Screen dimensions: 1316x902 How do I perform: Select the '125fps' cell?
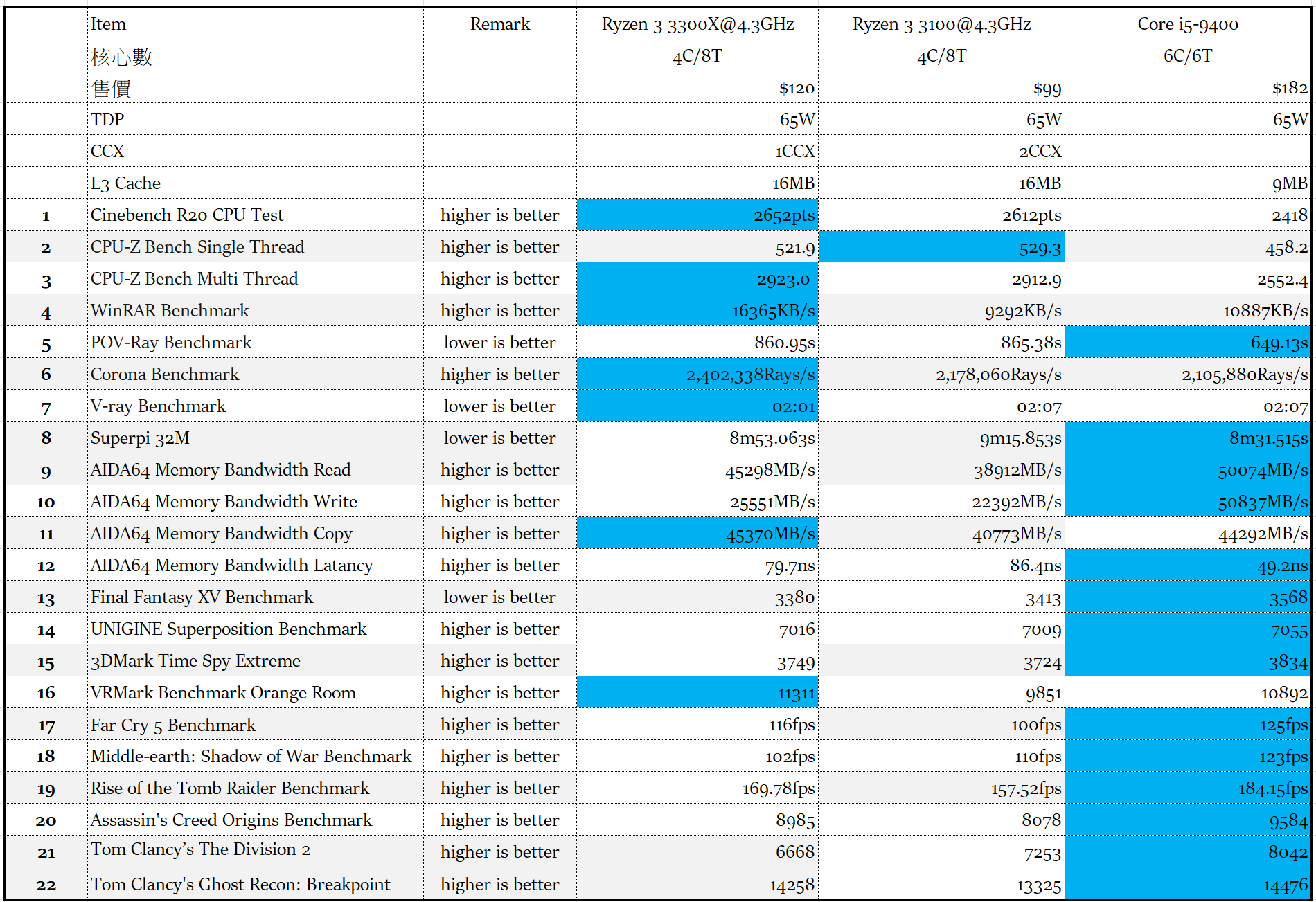(x=1188, y=724)
